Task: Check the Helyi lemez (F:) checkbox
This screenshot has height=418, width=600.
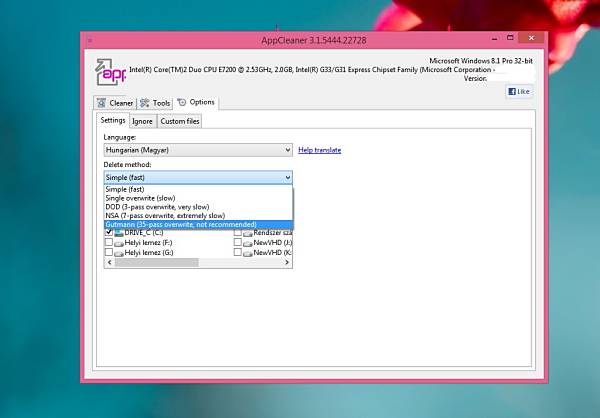Action: pyautogui.click(x=109, y=242)
